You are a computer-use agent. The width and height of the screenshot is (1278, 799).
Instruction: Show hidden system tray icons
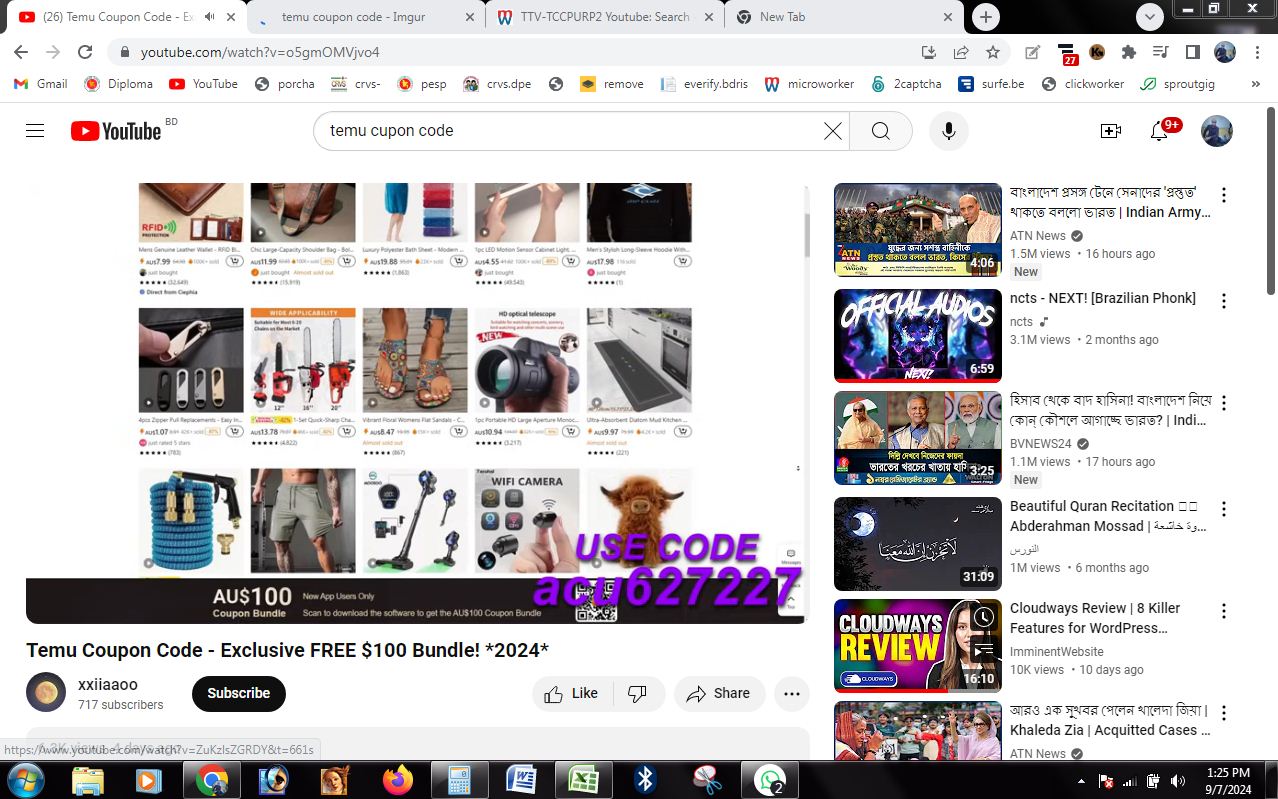(1080, 781)
